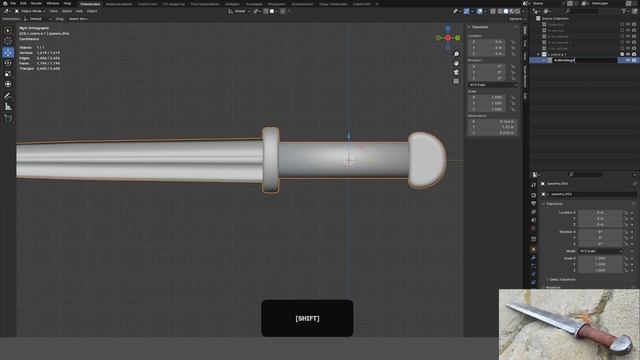Viewport: 640px width, 360px height.
Task: Open the Modifiers properties tab
Action: 533,258
